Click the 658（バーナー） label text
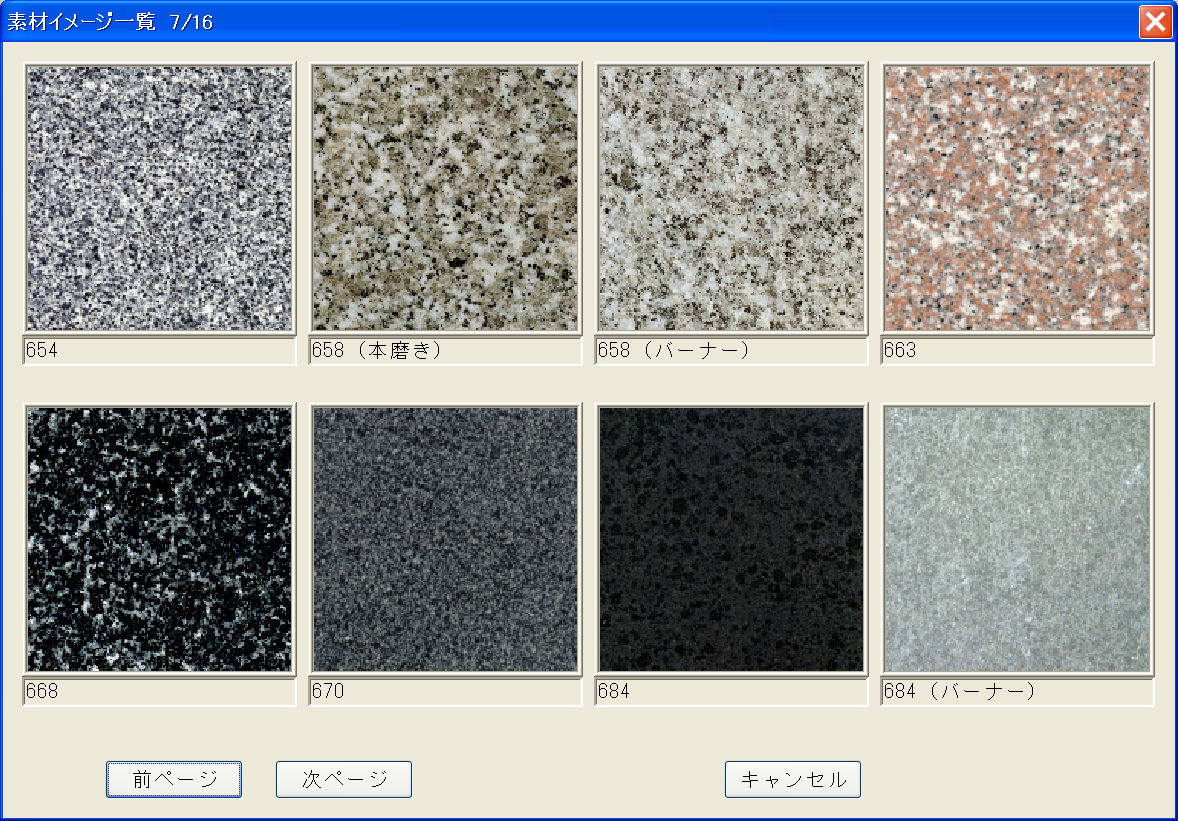Image resolution: width=1178 pixels, height=821 pixels. tap(674, 351)
